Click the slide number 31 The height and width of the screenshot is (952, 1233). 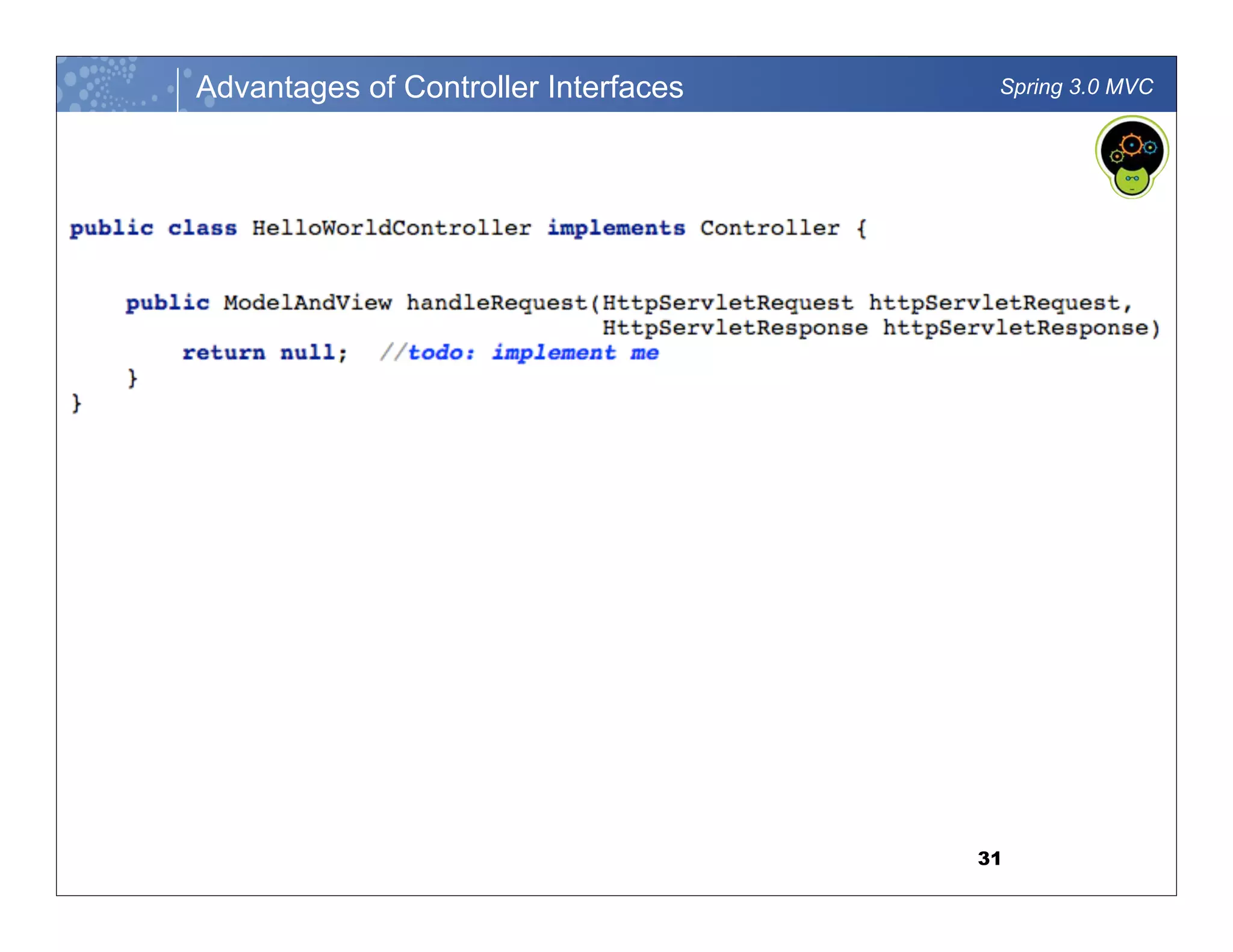tap(989, 858)
